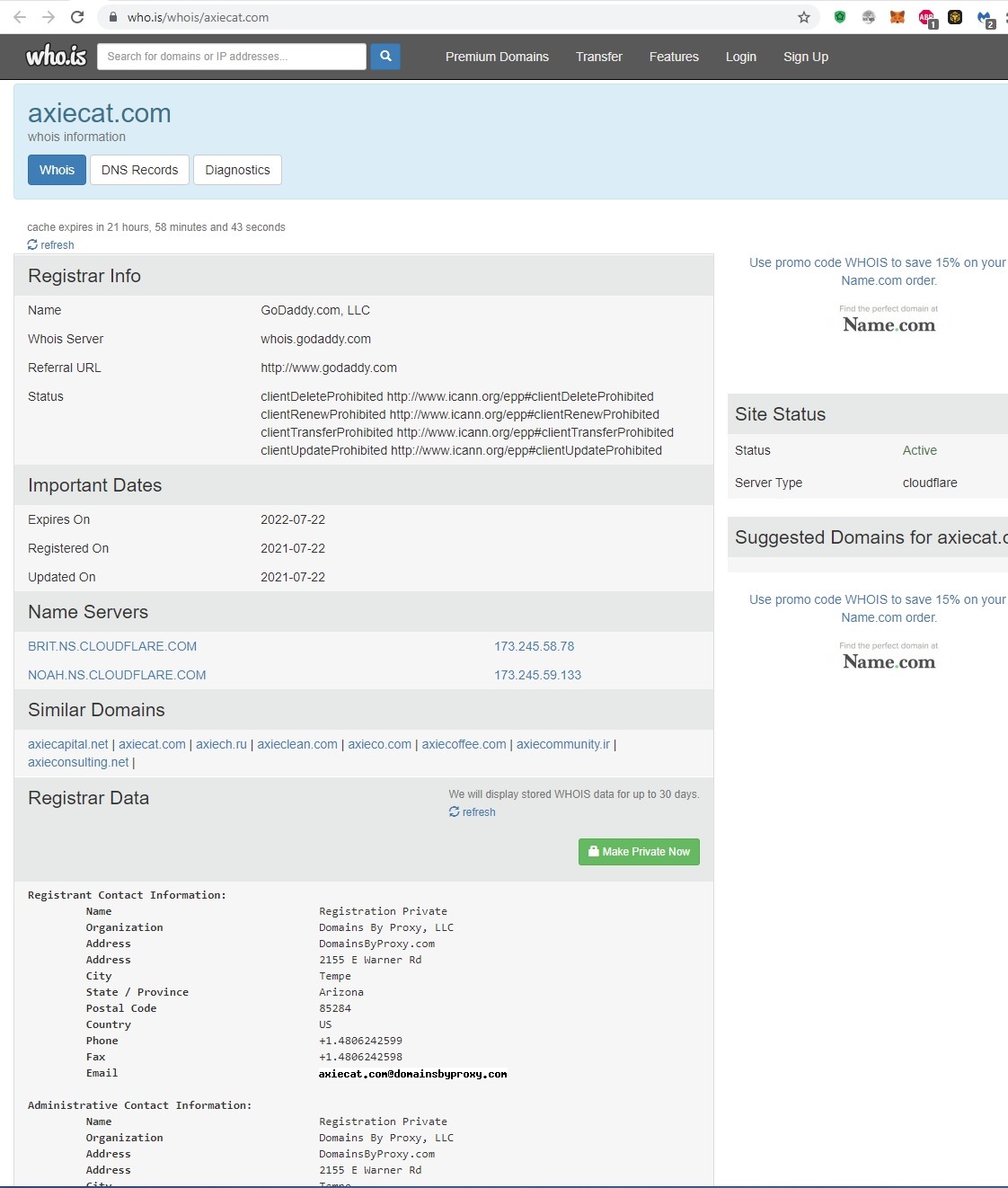Open similar domain axiecommunity.ir
Viewport: 1008px width, 1188px height.
563,744
